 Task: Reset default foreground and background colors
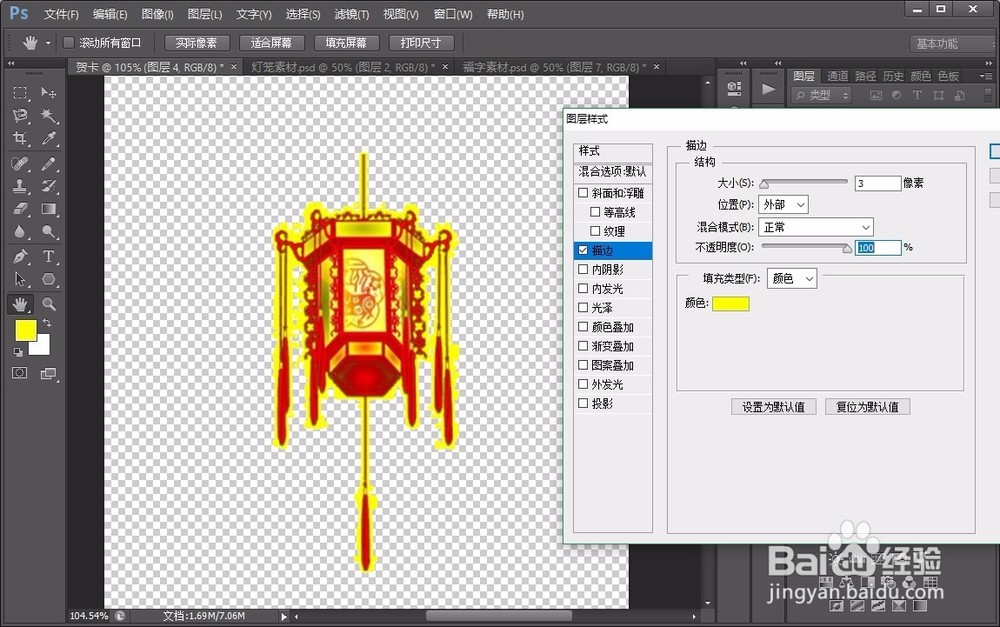point(18,352)
